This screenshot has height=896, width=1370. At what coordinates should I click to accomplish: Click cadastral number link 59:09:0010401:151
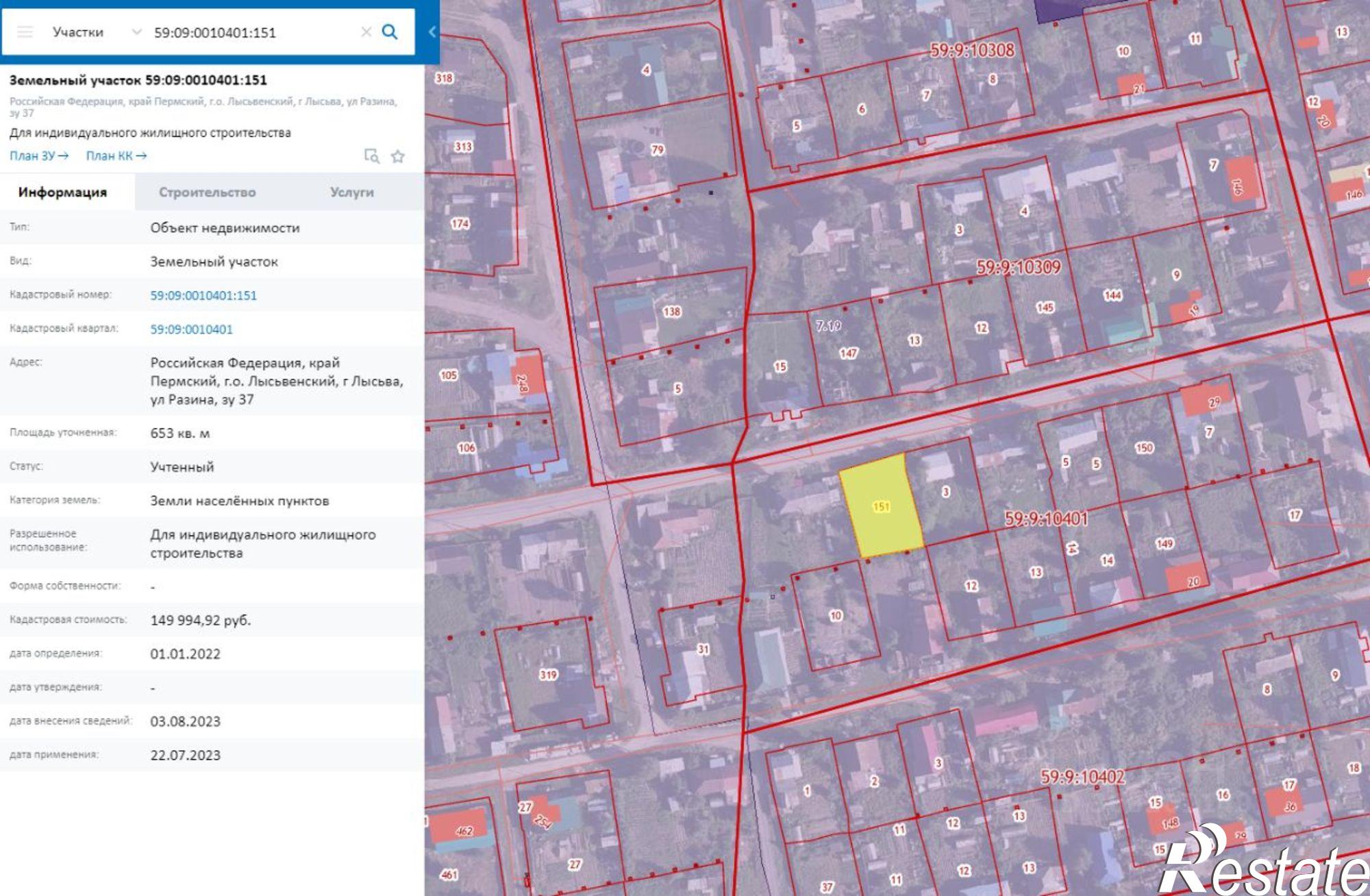(203, 296)
